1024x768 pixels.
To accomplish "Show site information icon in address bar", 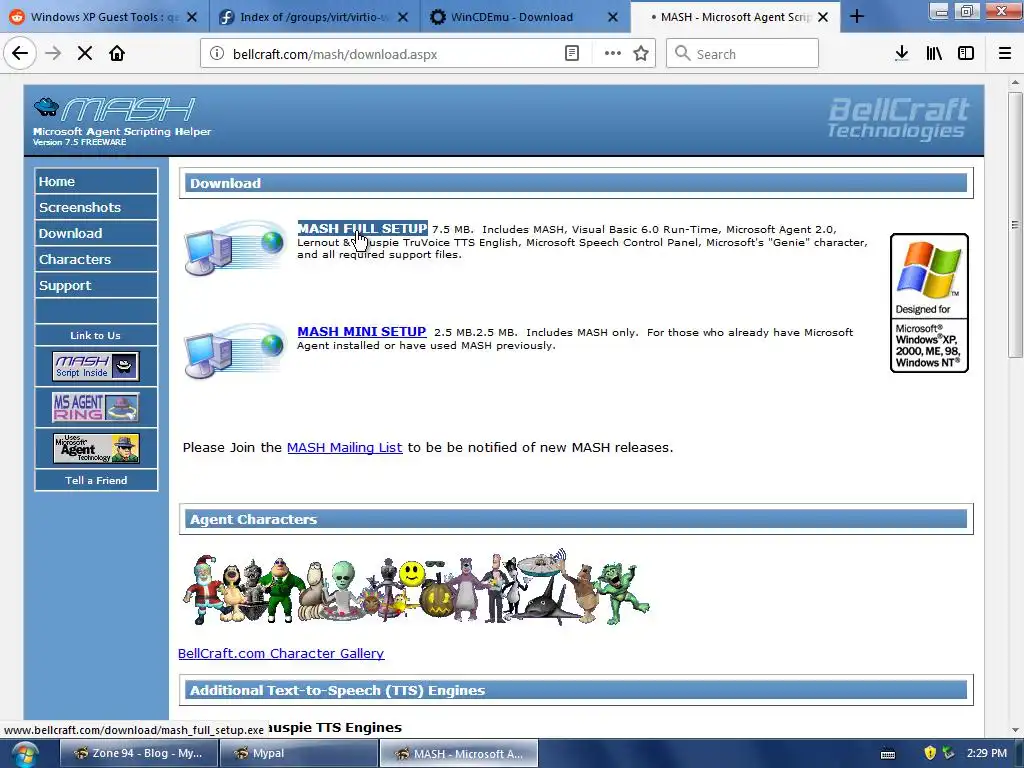I will (x=217, y=54).
